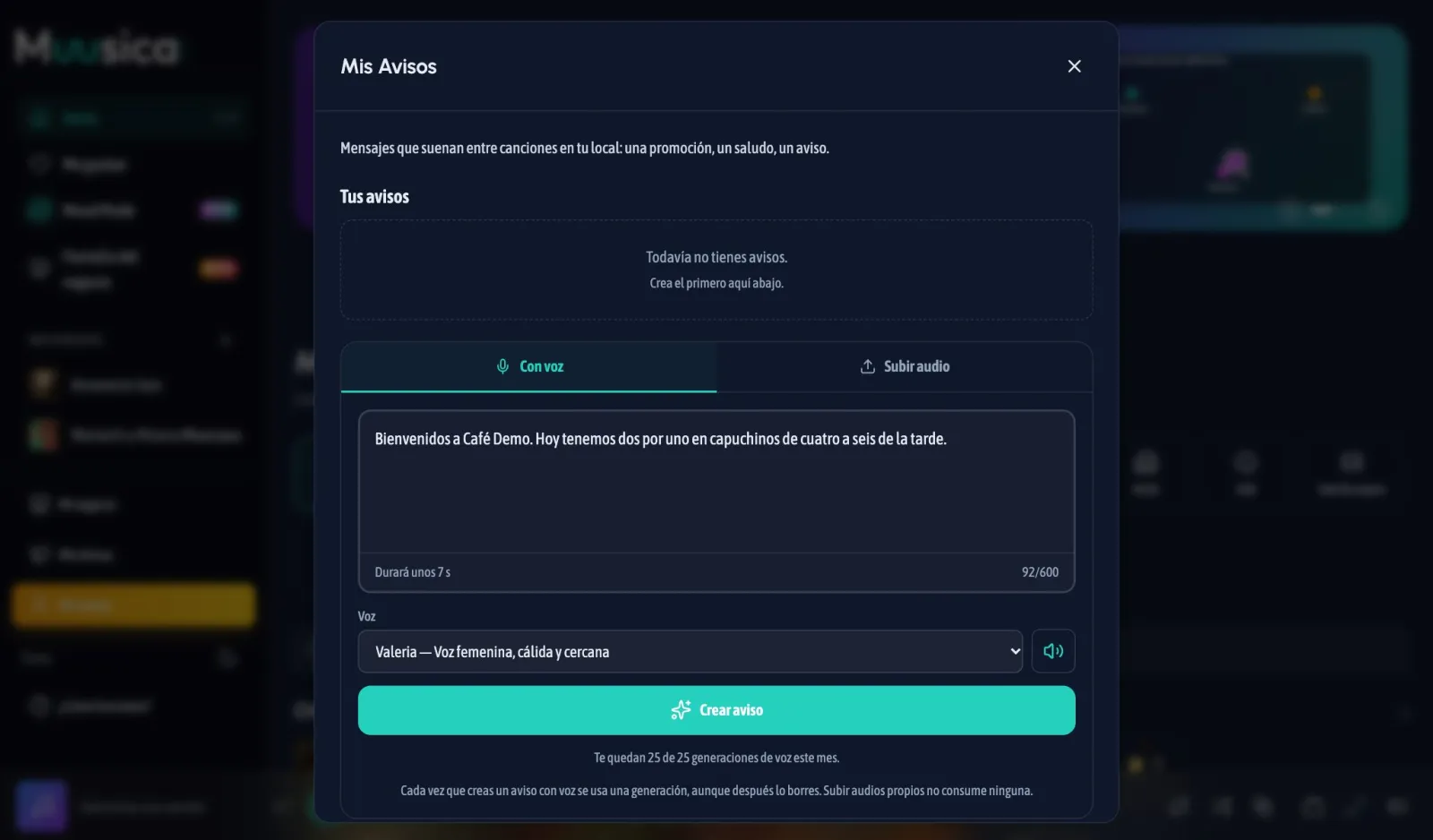Click the Te quedan 25 generaciones notice text

point(716,758)
